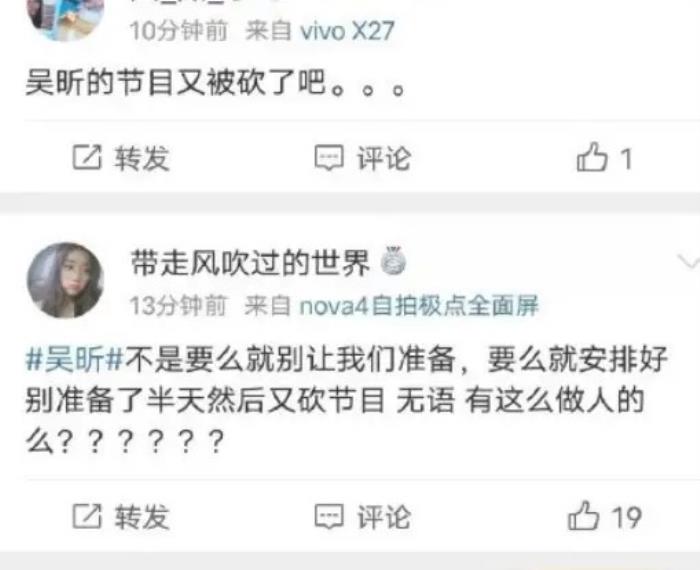Image resolution: width=700 pixels, height=570 pixels.
Task: Tap medal badge beside username 带走风吹过的世界
Action: click(393, 261)
